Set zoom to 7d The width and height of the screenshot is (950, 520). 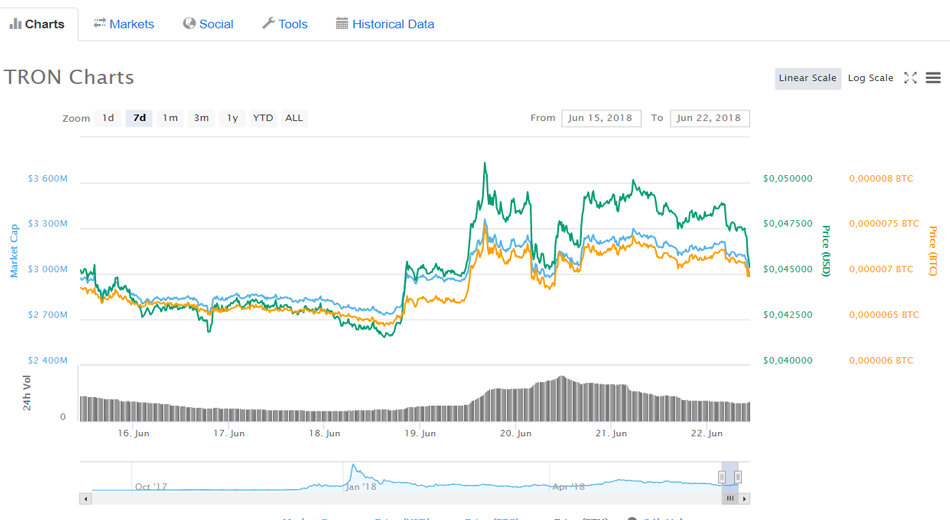[x=139, y=118]
